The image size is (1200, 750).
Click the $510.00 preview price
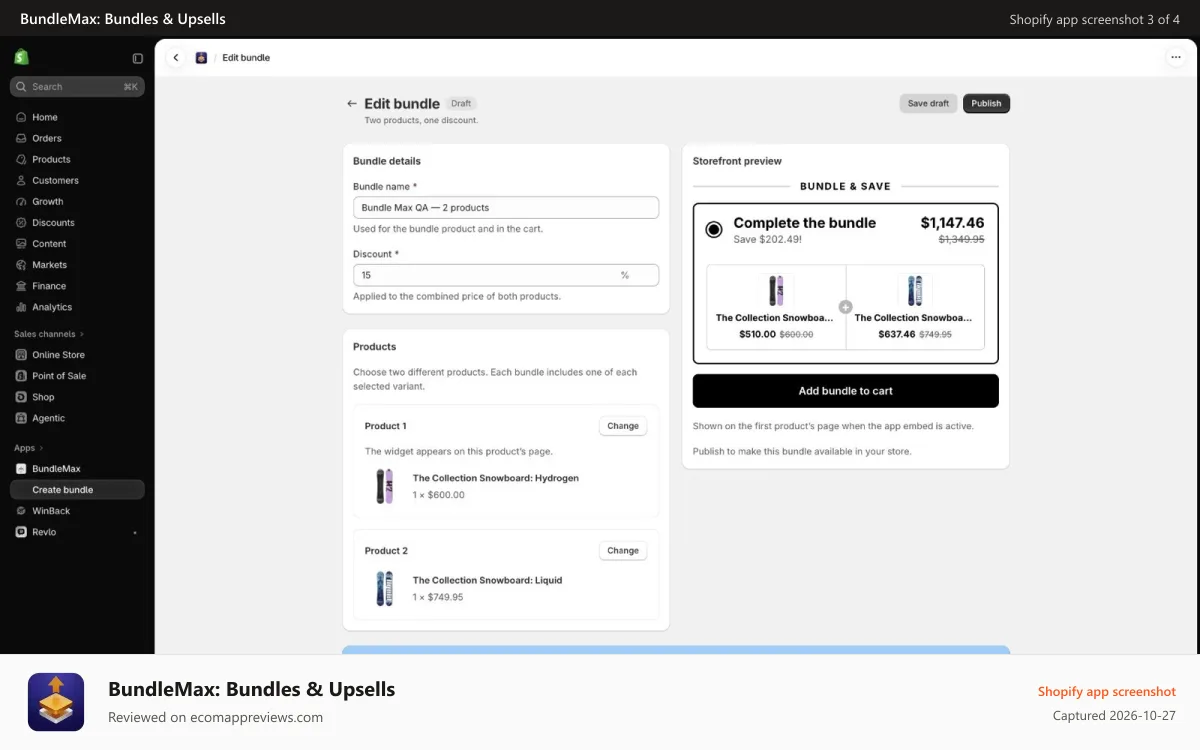(x=757, y=334)
